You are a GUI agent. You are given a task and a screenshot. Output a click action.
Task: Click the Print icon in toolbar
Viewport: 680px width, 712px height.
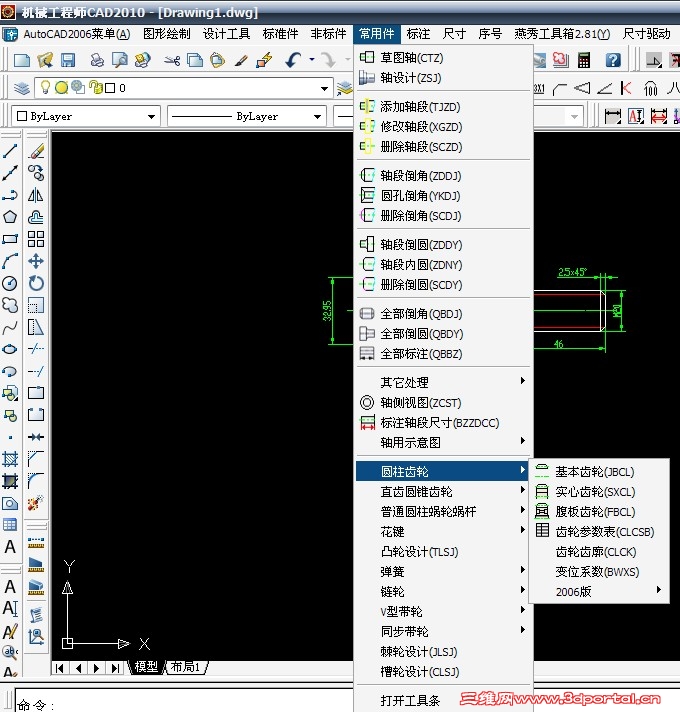coord(97,60)
